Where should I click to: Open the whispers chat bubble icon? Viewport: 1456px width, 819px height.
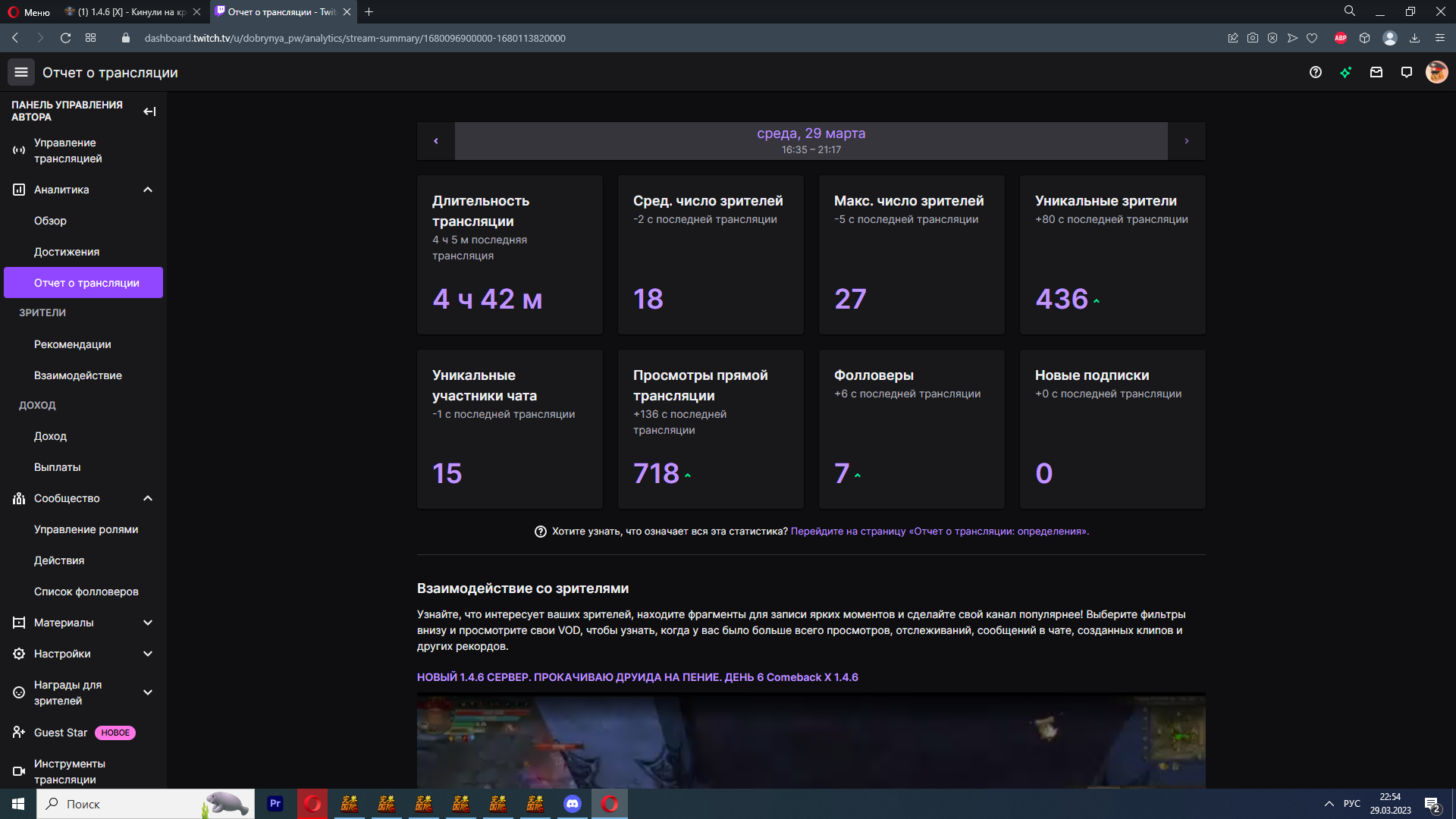(1407, 72)
